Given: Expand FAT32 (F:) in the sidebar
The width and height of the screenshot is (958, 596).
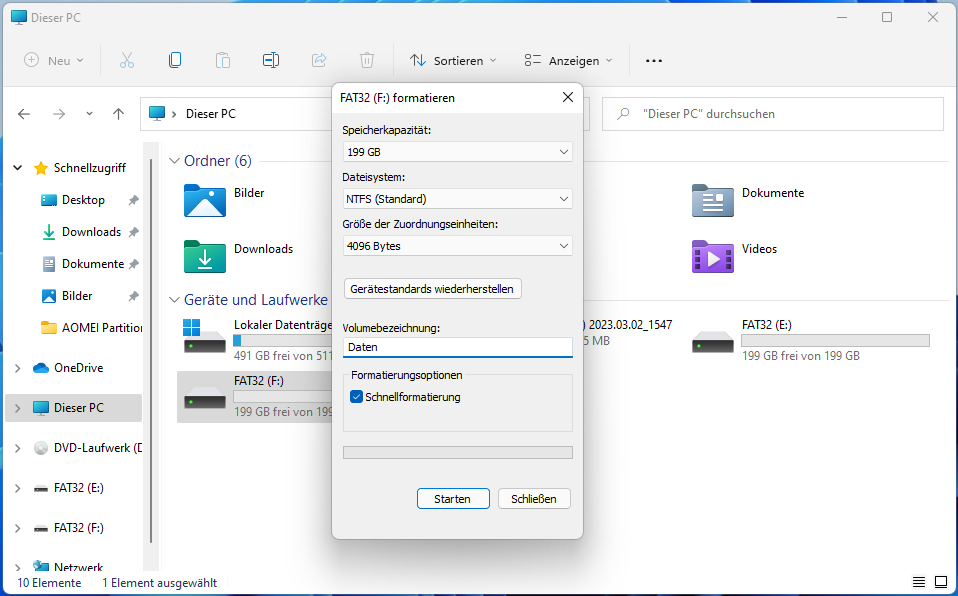Looking at the screenshot, I should coord(18,528).
